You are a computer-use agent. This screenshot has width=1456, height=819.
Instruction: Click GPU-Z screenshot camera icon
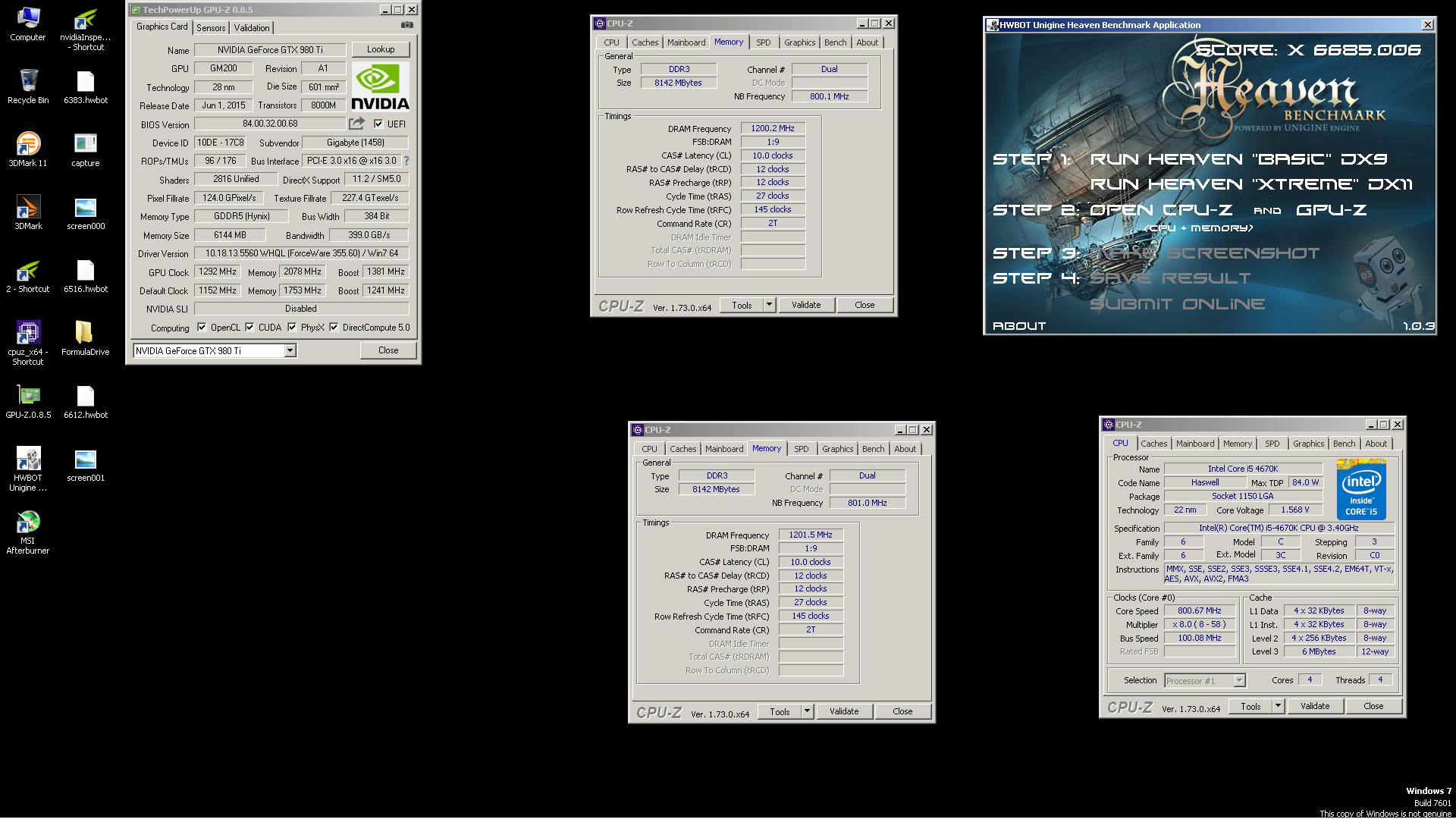(407, 25)
